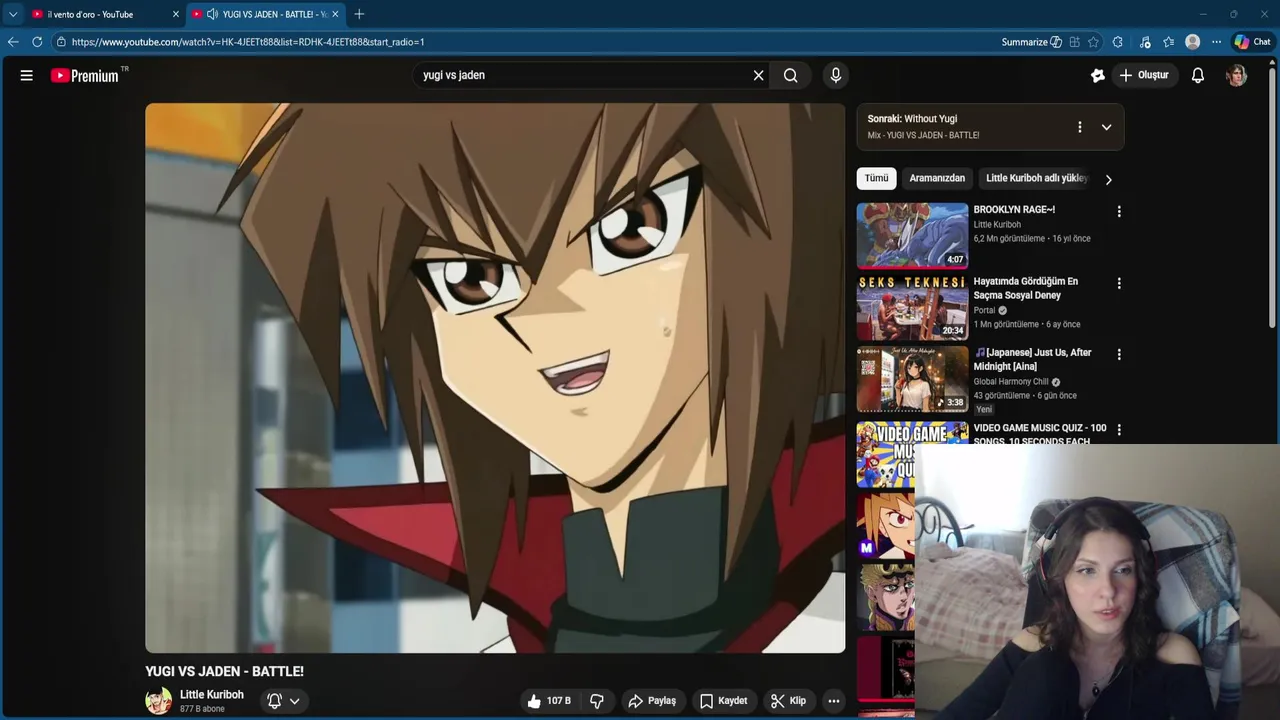Open YouTube account avatar menu
Screen dimensions: 1280x720
1237,75
